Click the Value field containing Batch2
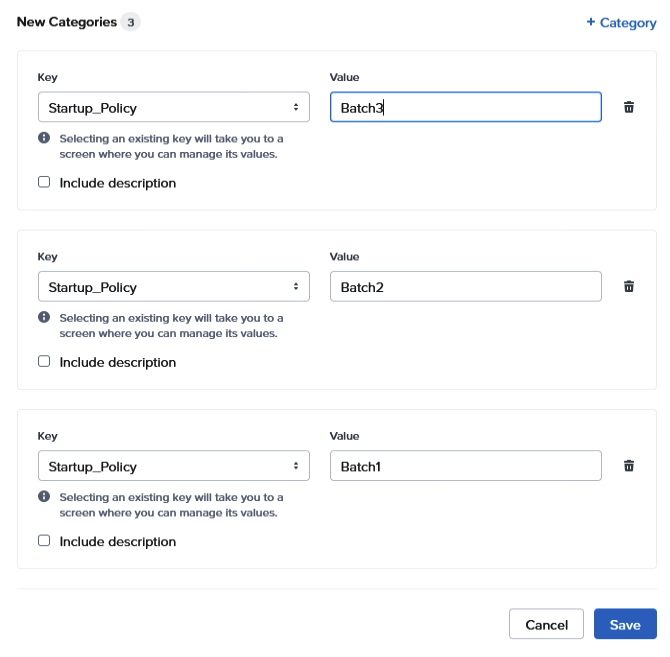Viewport: 670px width, 657px height. 465,287
